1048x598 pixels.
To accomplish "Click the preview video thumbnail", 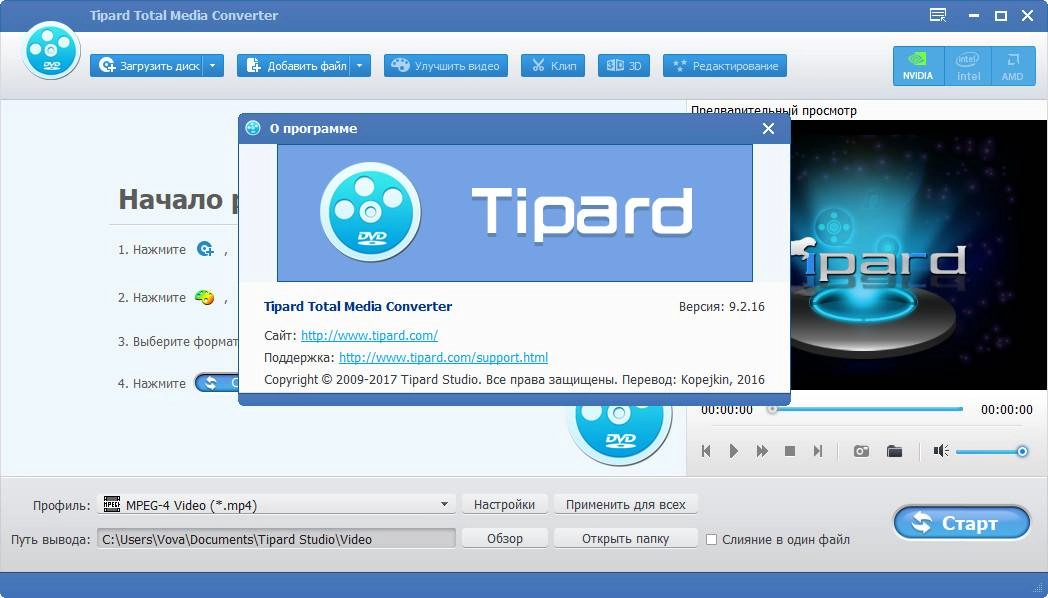I will tap(918, 255).
